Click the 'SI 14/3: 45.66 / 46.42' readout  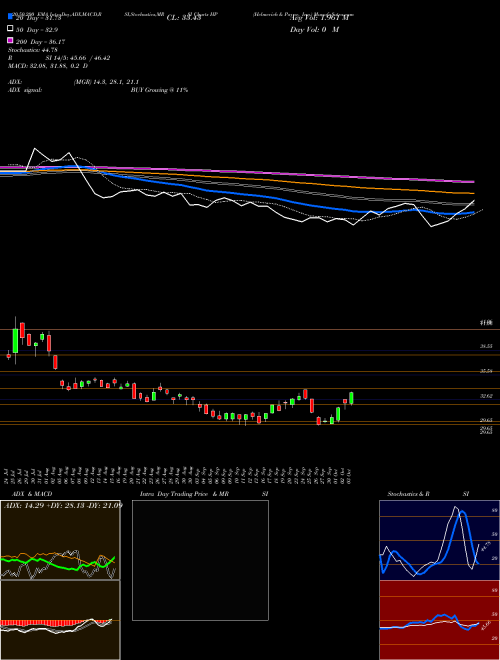click(x=78, y=58)
